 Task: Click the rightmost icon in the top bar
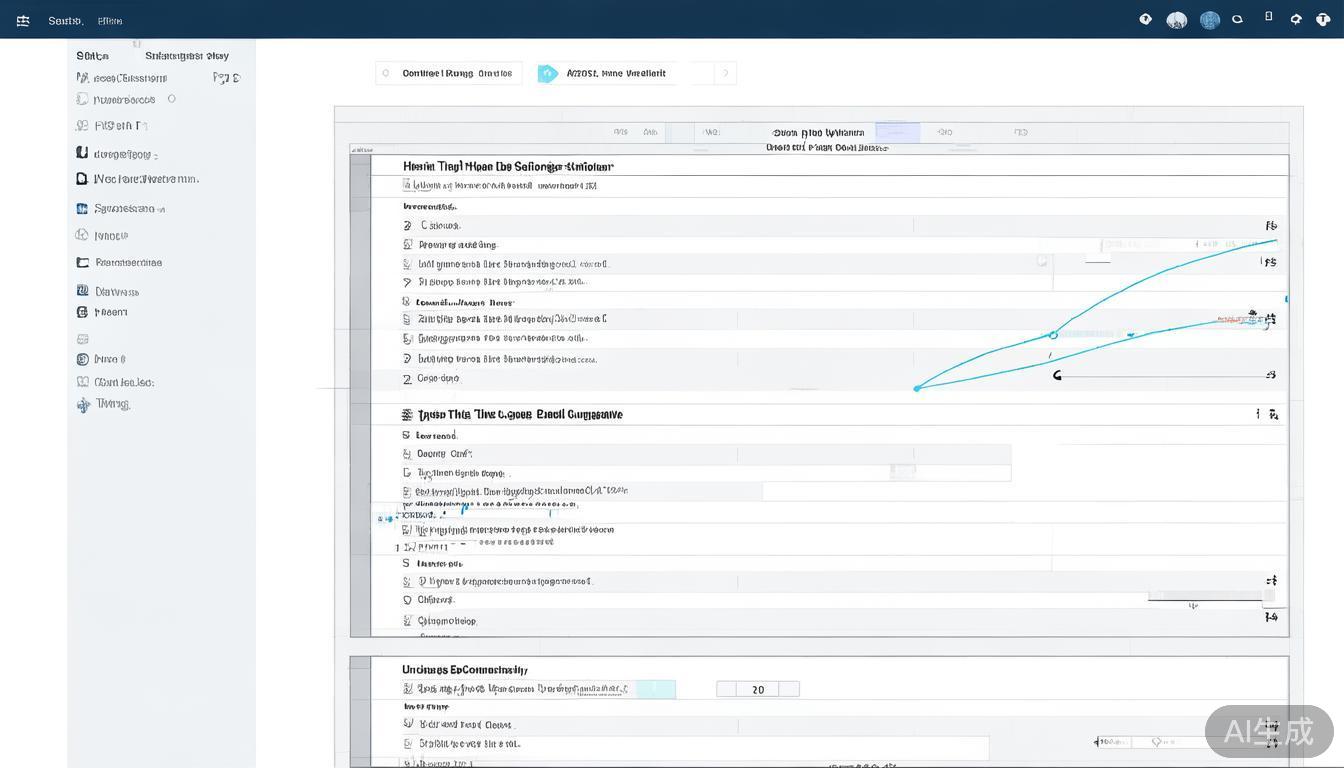(x=1323, y=19)
